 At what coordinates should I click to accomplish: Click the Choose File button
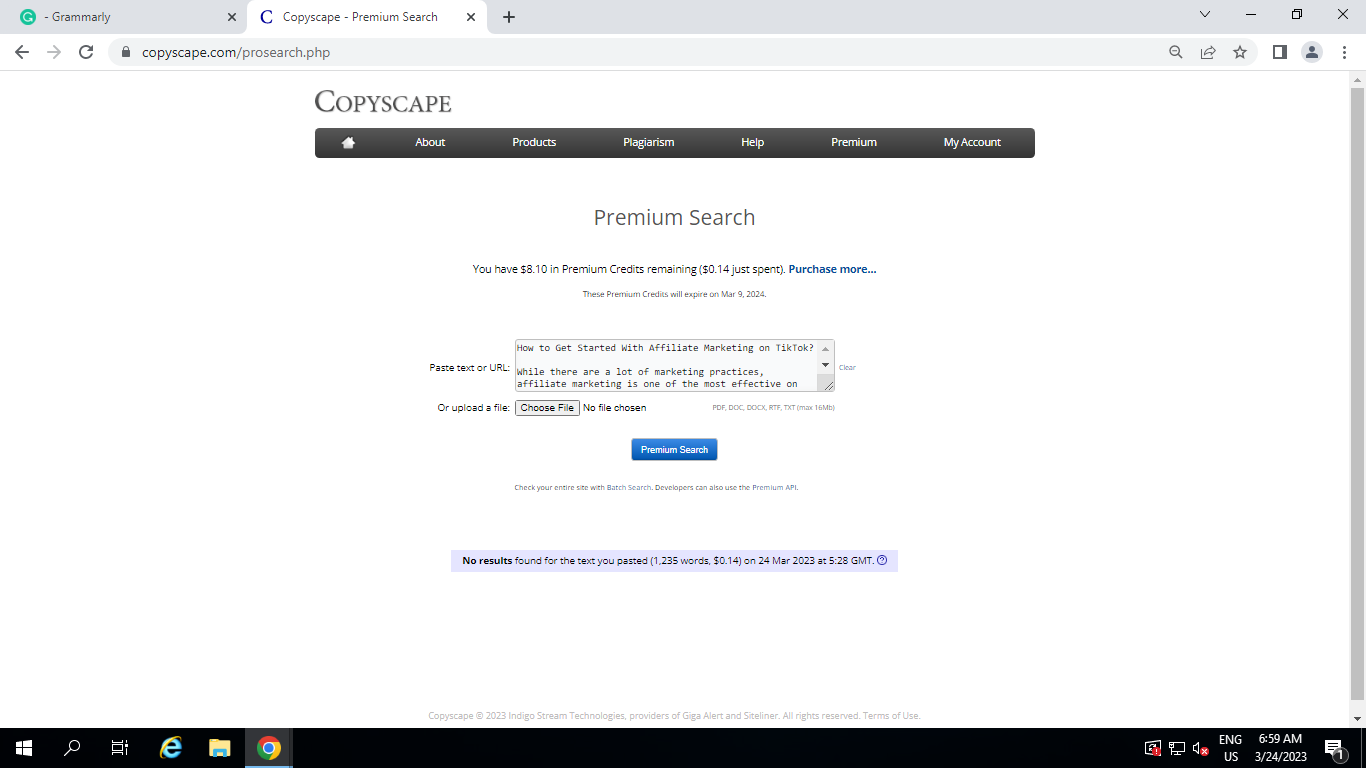pos(547,408)
